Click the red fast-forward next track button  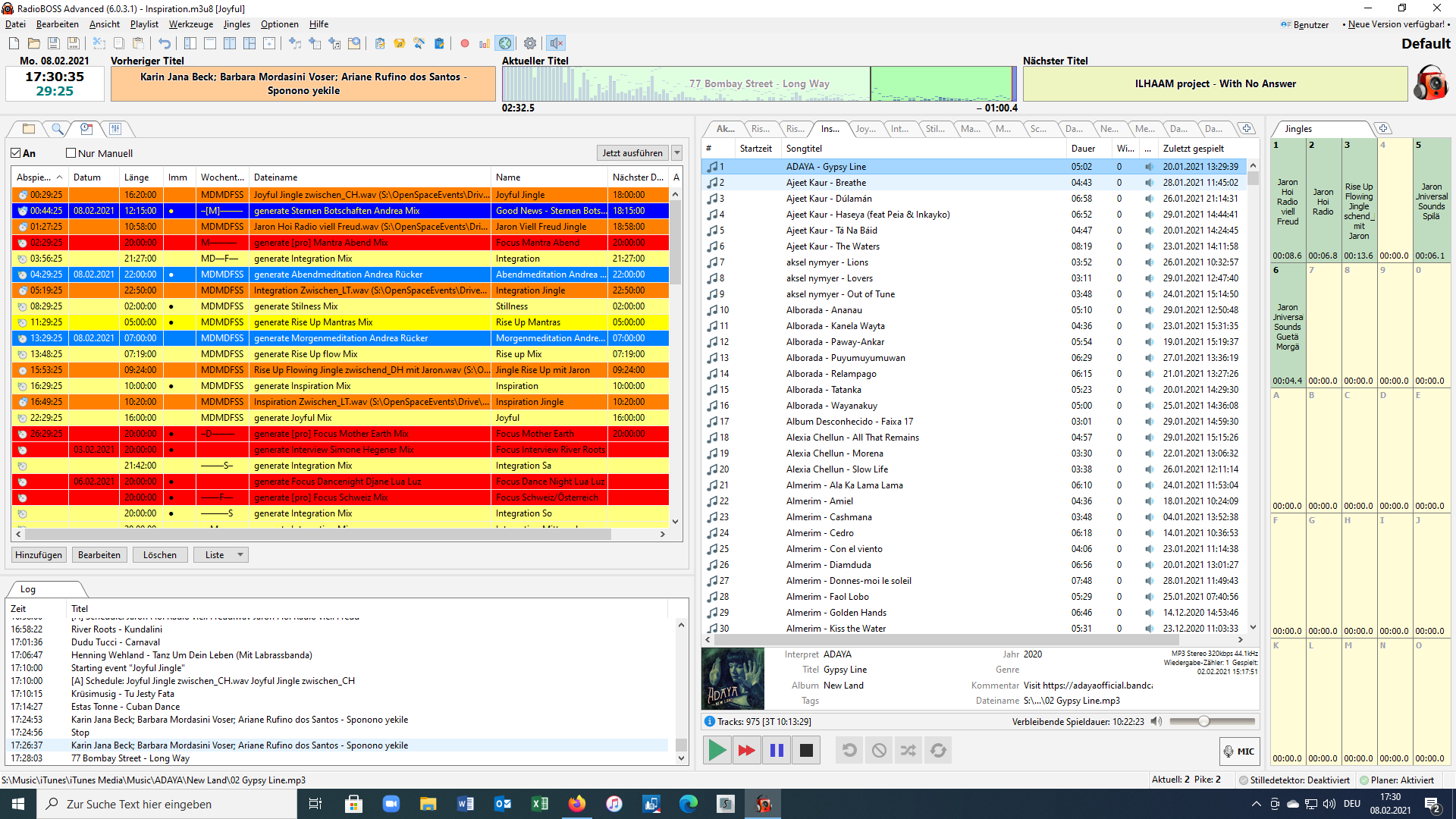pyautogui.click(x=746, y=751)
